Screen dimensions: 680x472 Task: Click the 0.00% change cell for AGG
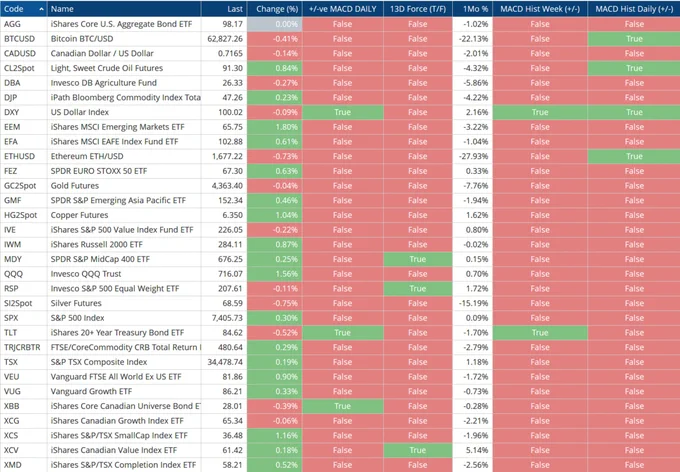tap(275, 24)
